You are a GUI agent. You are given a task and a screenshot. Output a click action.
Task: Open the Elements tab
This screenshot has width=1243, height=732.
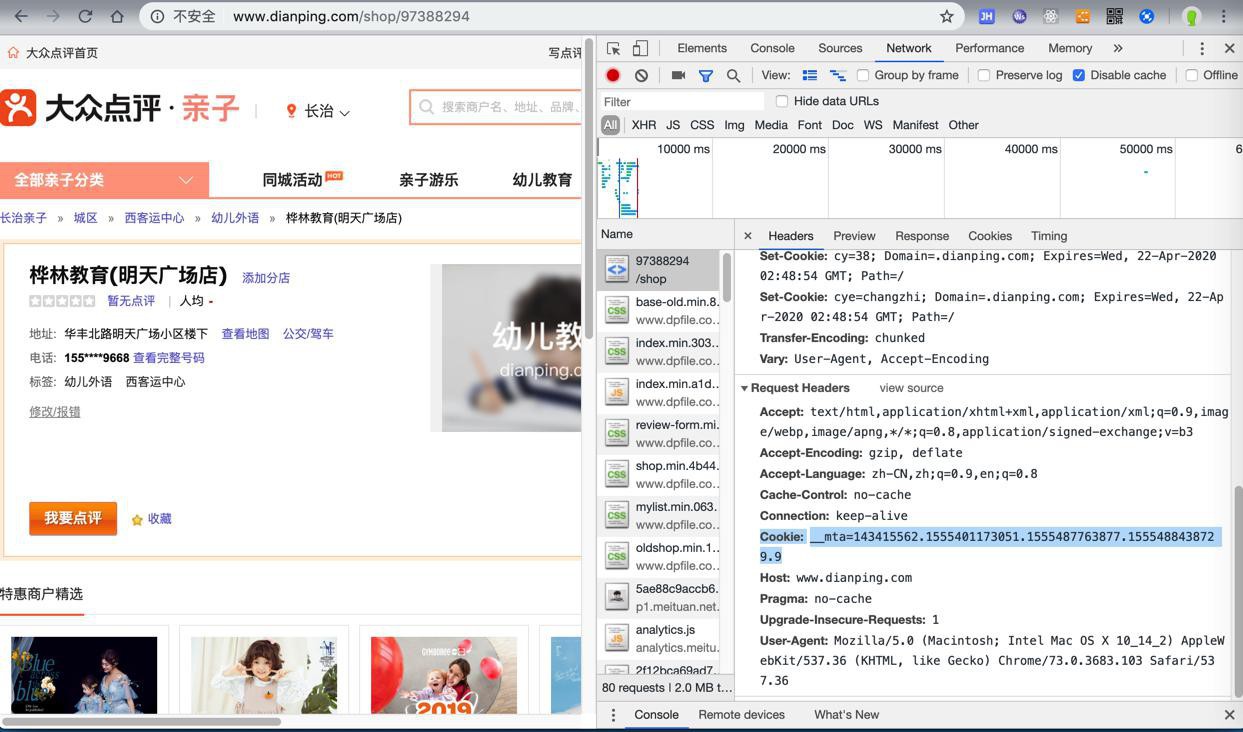(702, 48)
